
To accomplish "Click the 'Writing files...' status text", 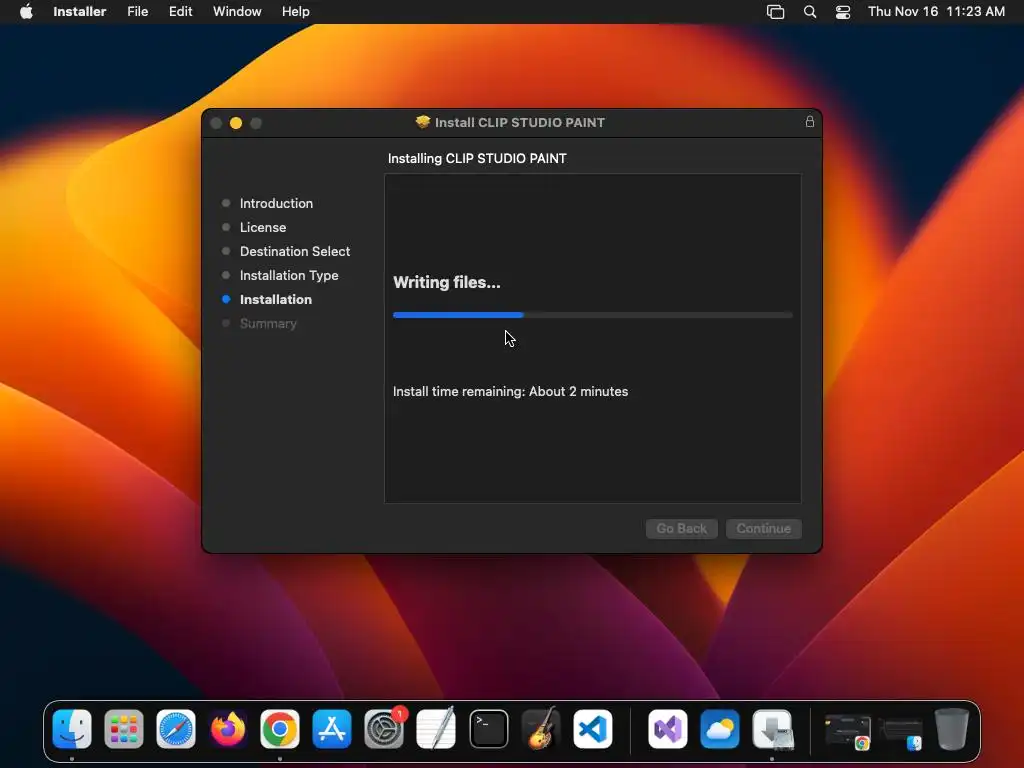I will (447, 282).
